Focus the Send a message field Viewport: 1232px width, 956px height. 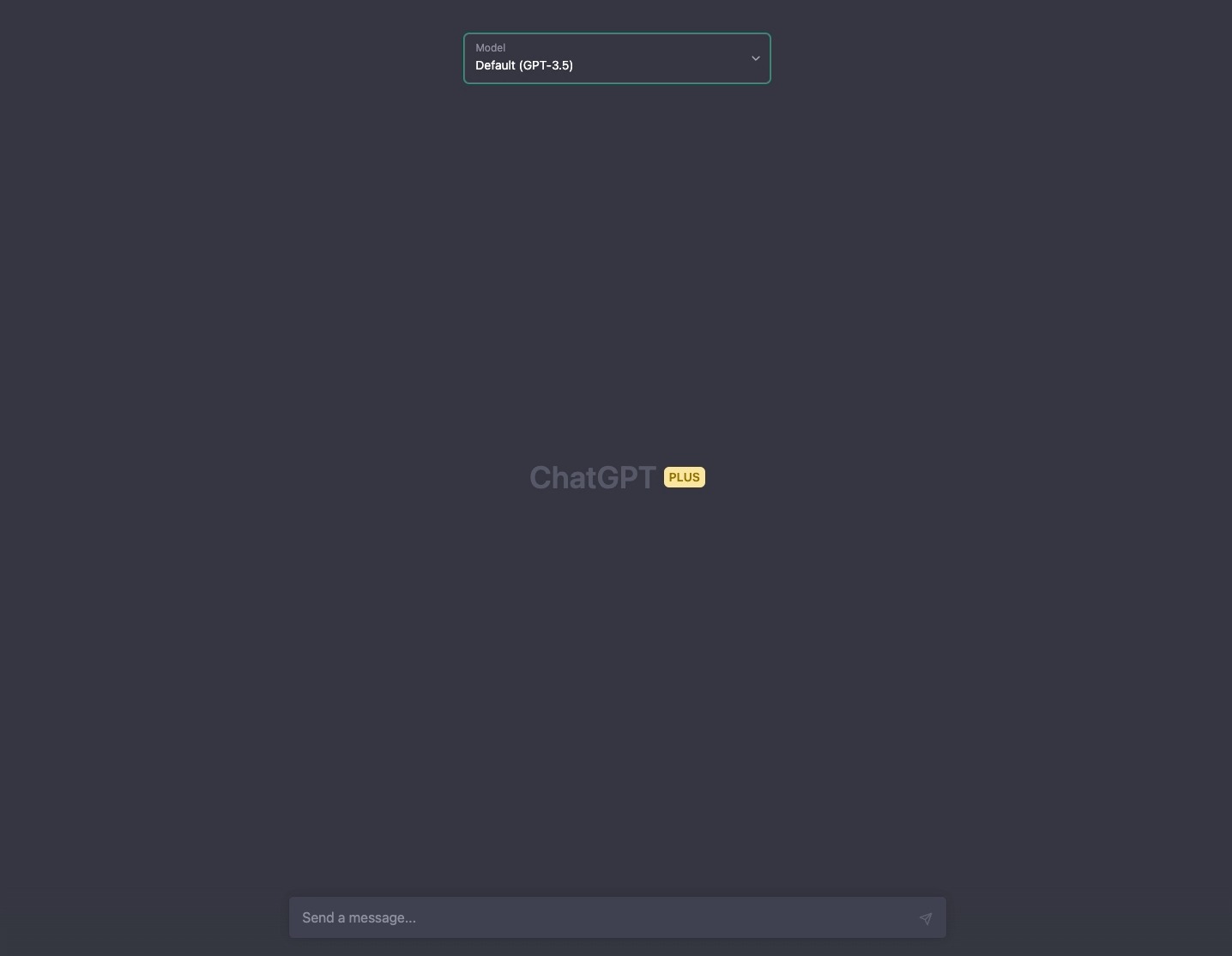(617, 917)
